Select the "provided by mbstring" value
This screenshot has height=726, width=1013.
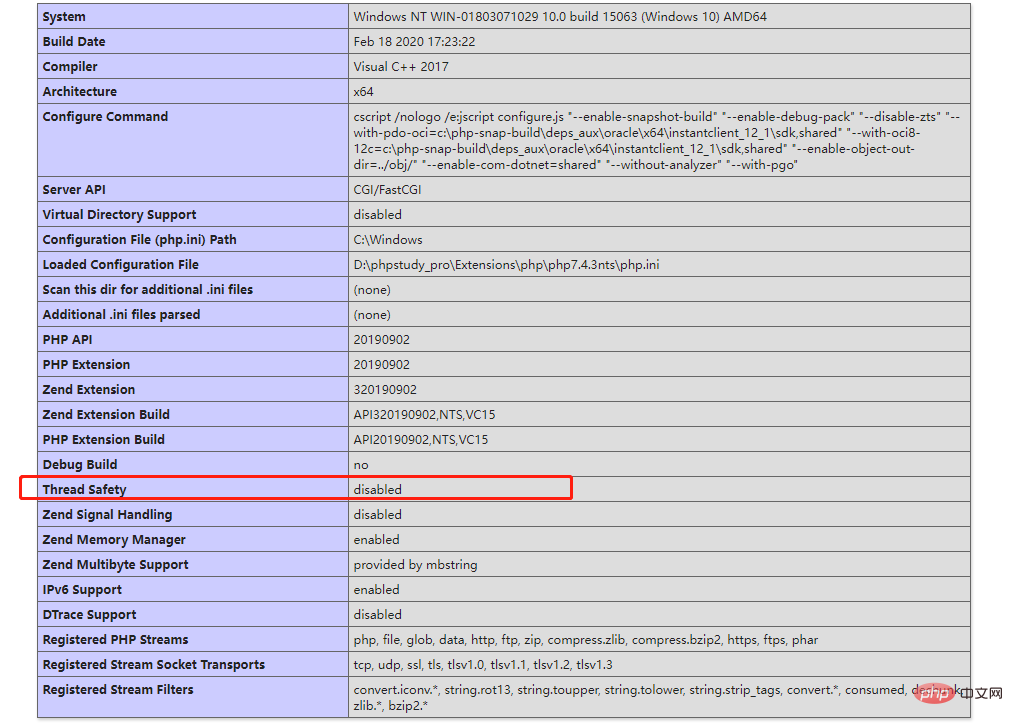click(415, 565)
